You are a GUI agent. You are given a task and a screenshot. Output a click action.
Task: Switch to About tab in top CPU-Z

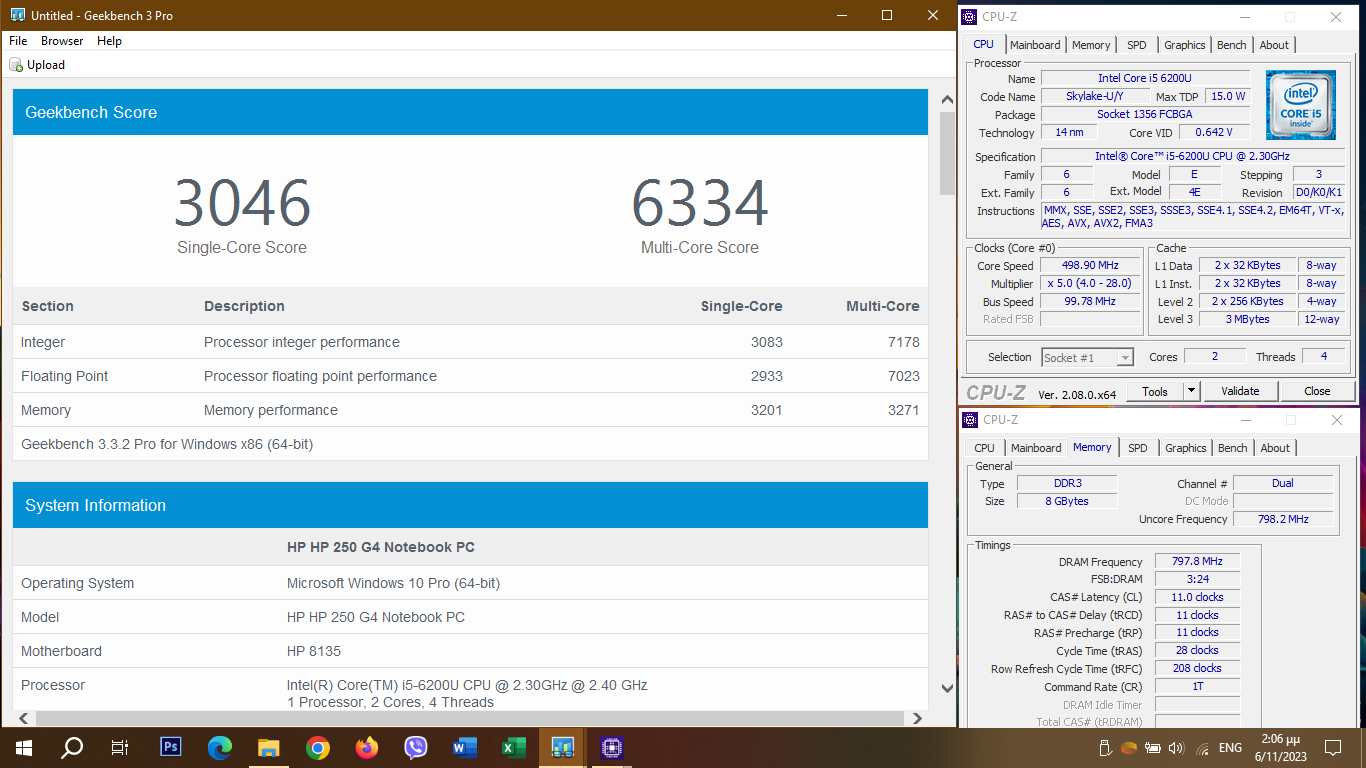coord(1274,45)
